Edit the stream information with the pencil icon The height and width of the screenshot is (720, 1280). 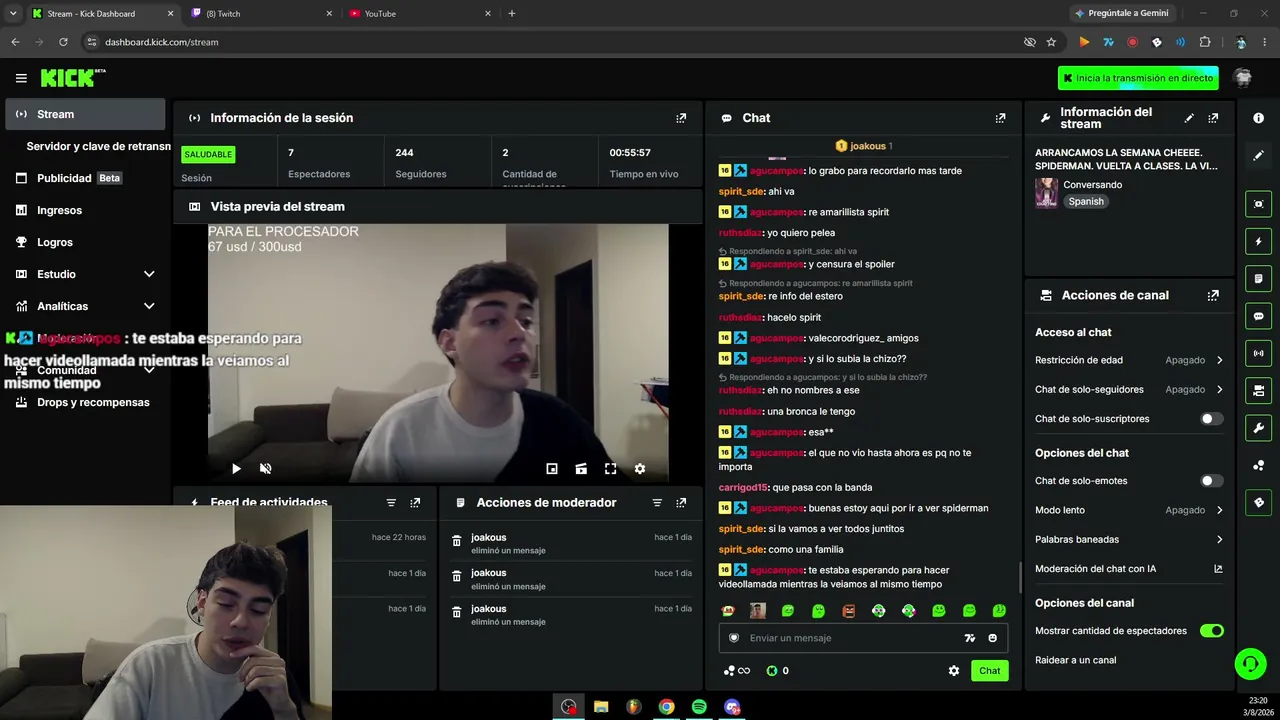click(x=1189, y=118)
